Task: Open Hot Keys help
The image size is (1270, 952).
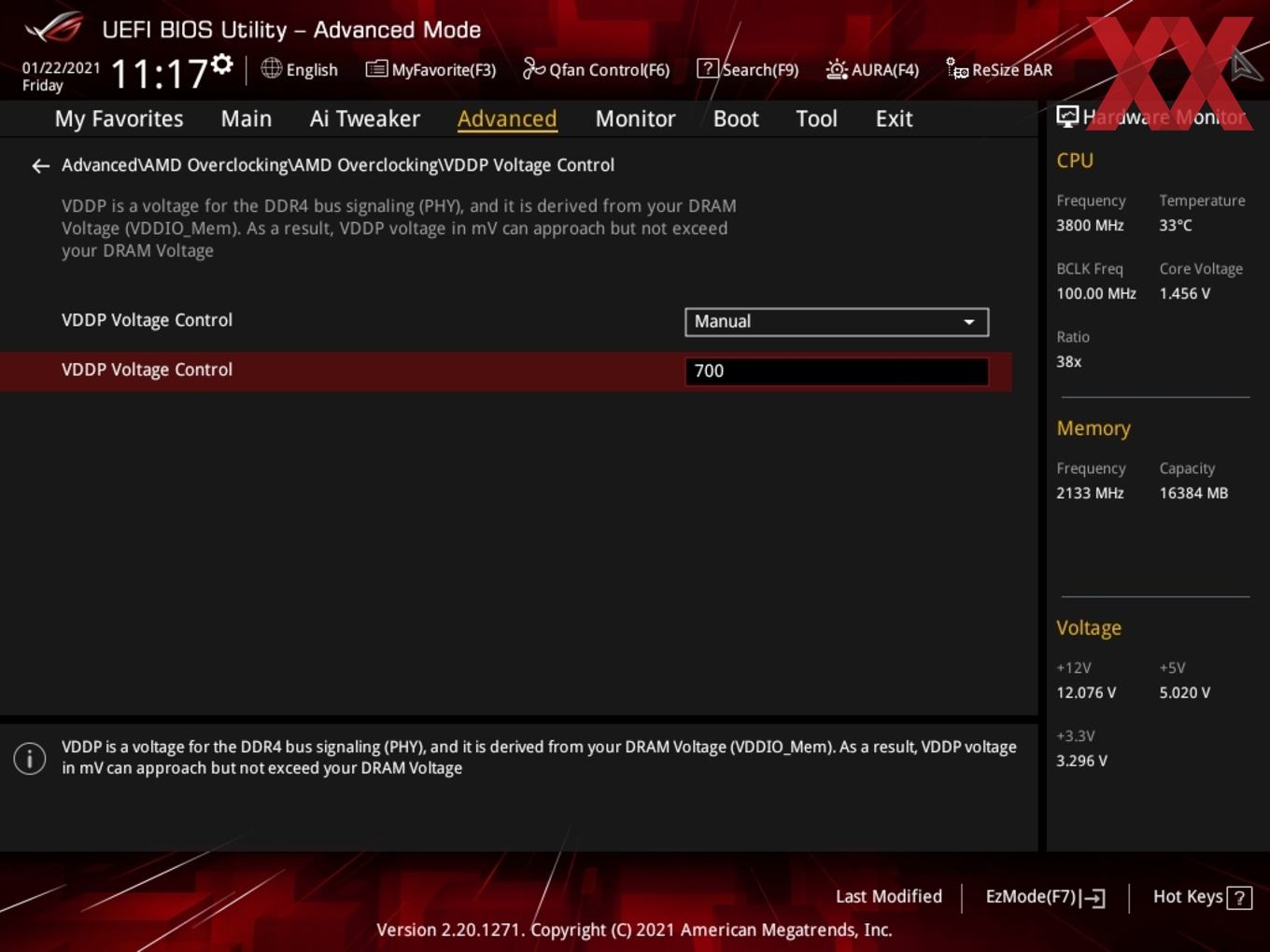Action: [x=1202, y=897]
